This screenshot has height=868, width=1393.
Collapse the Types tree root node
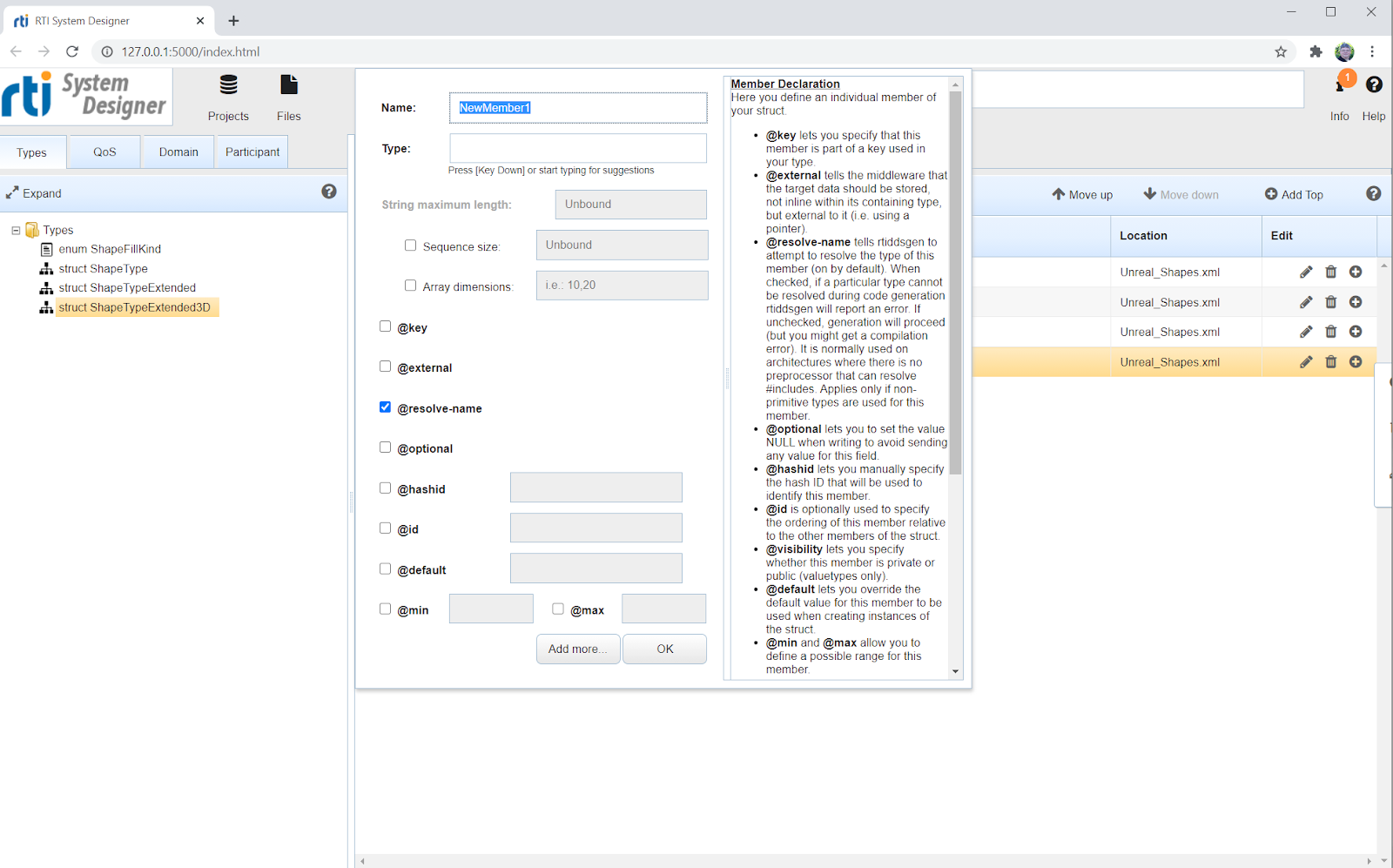point(16,231)
